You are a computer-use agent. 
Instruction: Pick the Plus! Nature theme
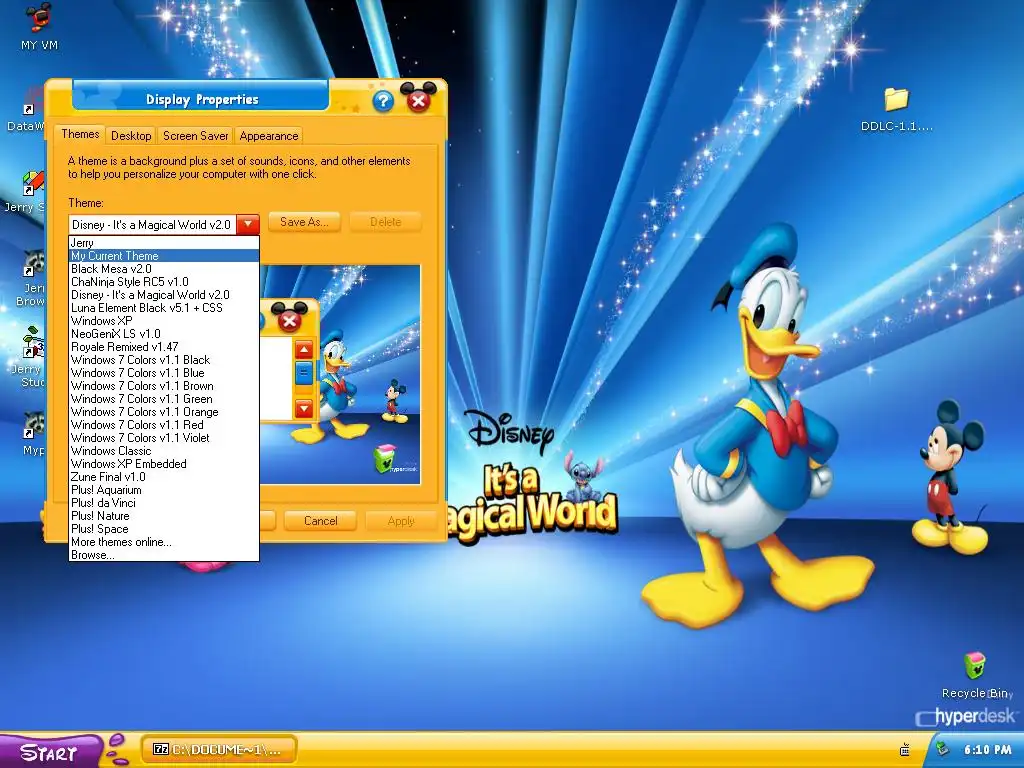(x=164, y=516)
